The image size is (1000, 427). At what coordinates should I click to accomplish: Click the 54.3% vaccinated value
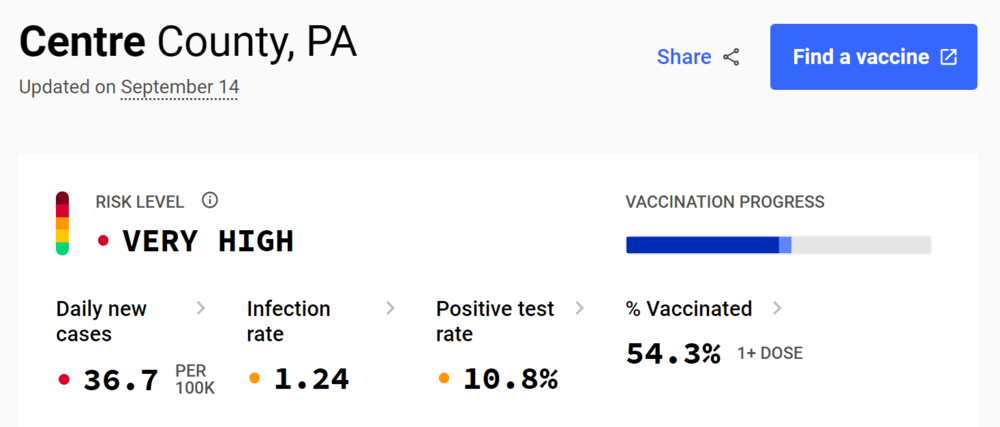673,353
